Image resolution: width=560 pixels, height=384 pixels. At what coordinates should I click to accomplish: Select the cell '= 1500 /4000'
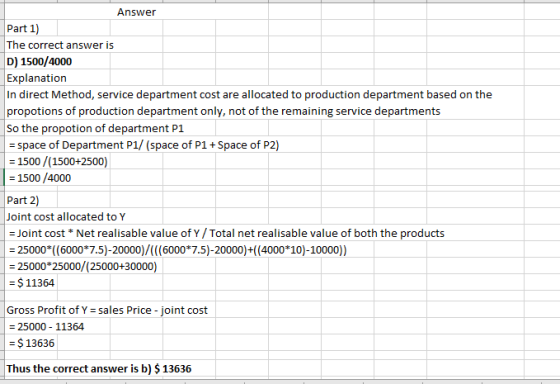tap(40, 178)
